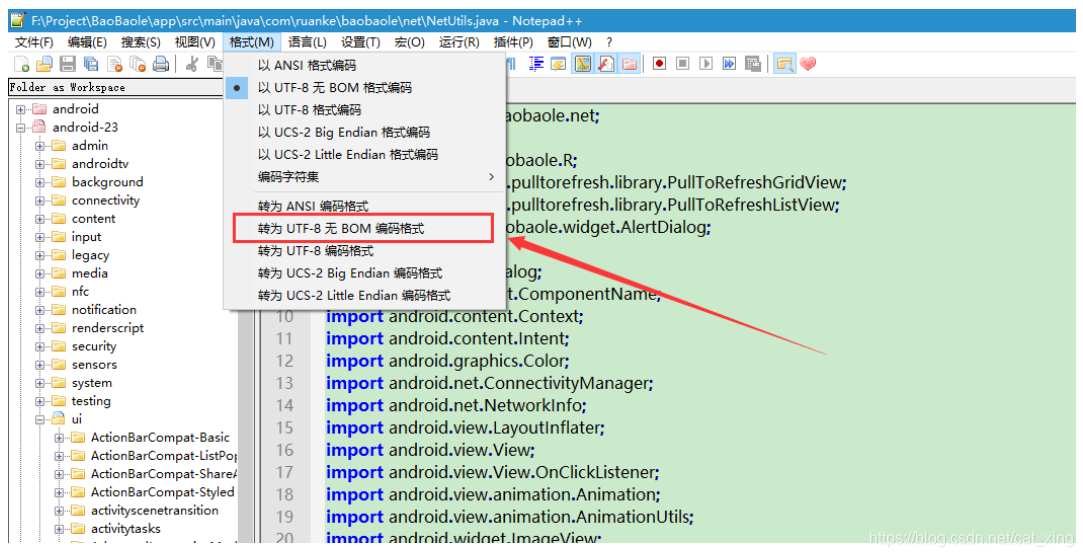The width and height of the screenshot is (1083, 557).
Task: Click the Stop Recording macro icon
Action: coord(682,64)
